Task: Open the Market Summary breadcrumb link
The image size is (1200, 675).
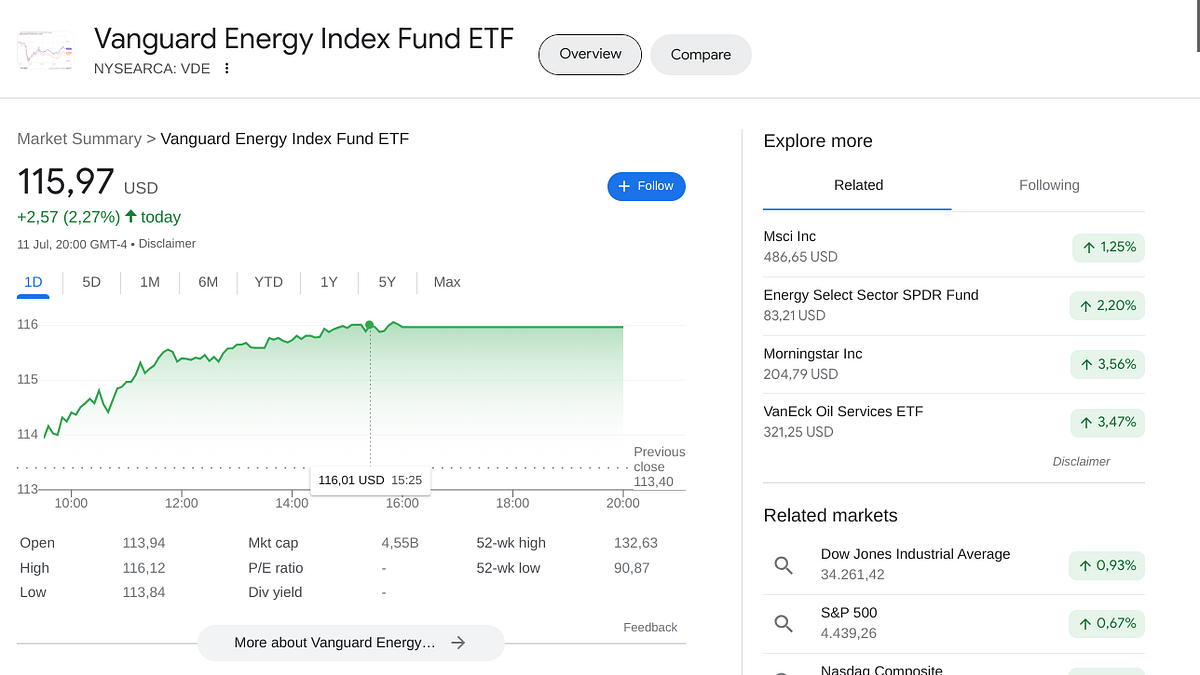Action: click(79, 138)
